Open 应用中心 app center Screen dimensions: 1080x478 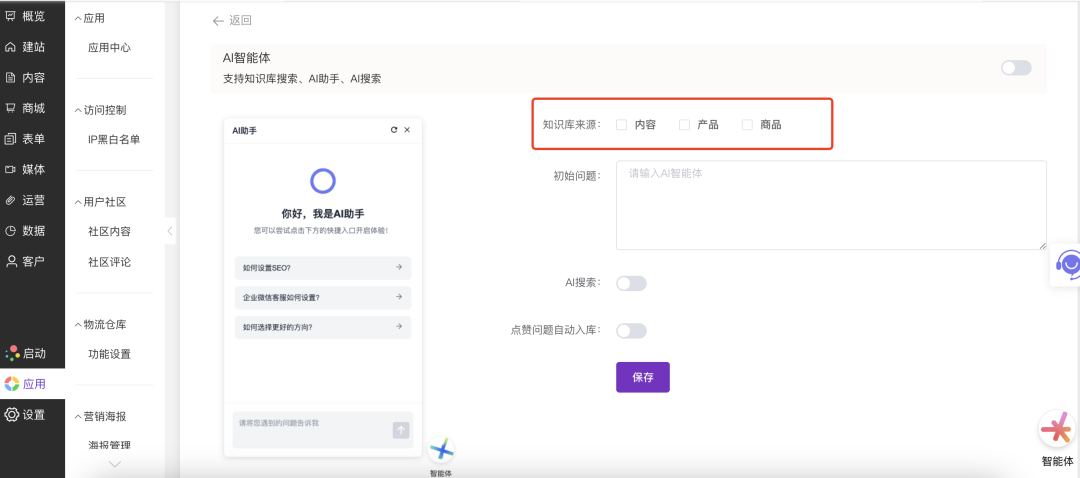pos(109,48)
